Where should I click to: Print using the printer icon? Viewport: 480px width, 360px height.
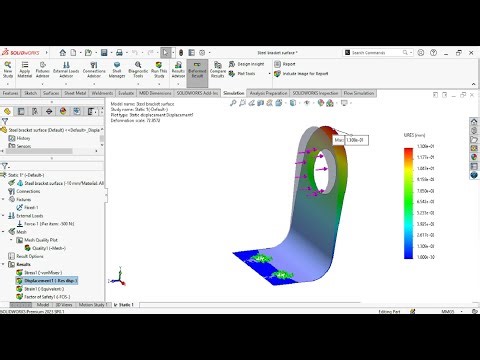coord(119,53)
